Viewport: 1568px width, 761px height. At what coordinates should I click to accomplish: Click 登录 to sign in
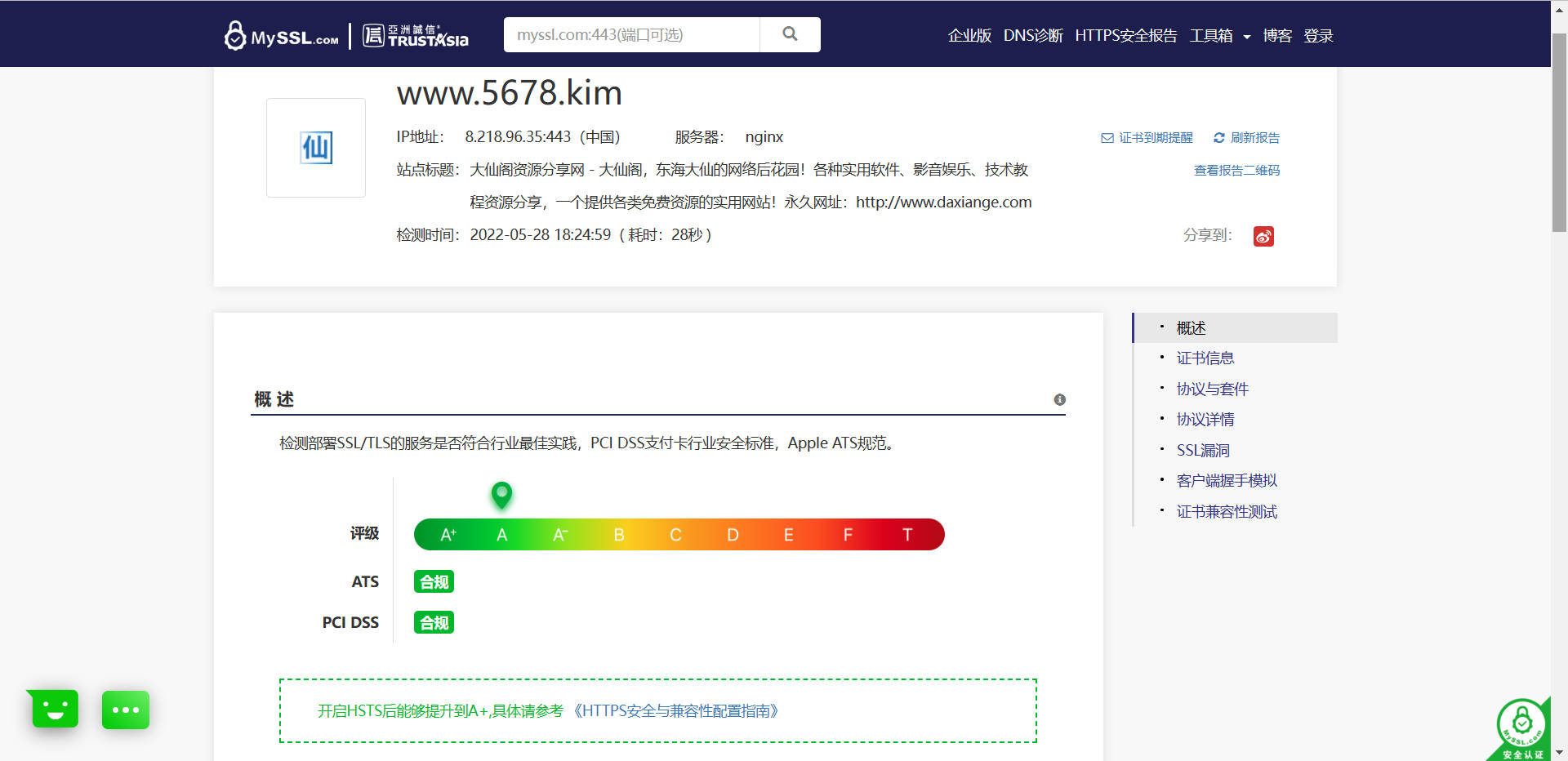[1318, 36]
